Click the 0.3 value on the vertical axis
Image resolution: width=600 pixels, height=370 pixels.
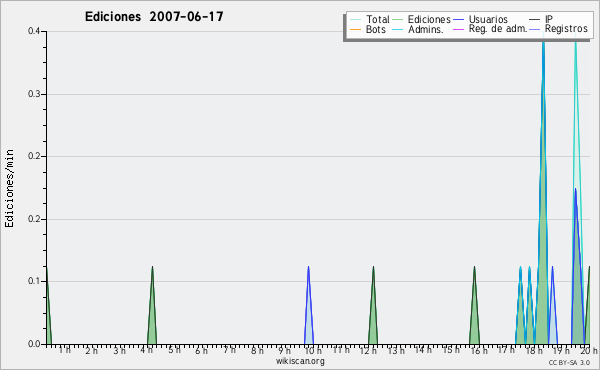tap(34, 94)
